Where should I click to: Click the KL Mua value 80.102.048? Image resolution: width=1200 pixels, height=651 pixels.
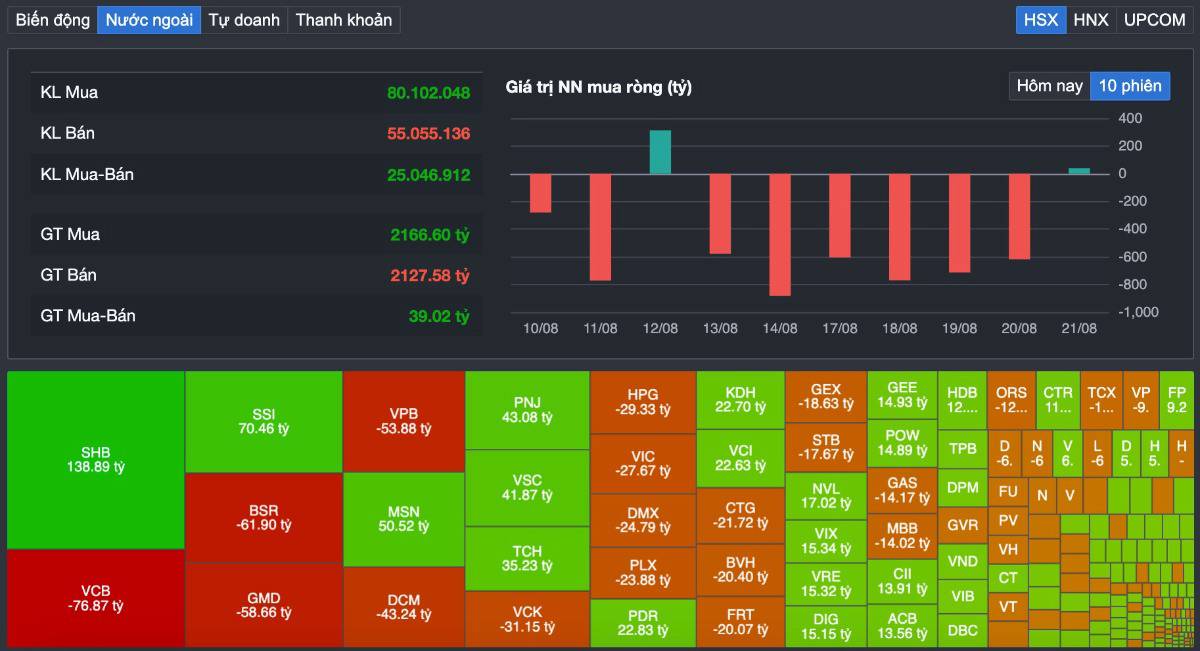(x=428, y=93)
